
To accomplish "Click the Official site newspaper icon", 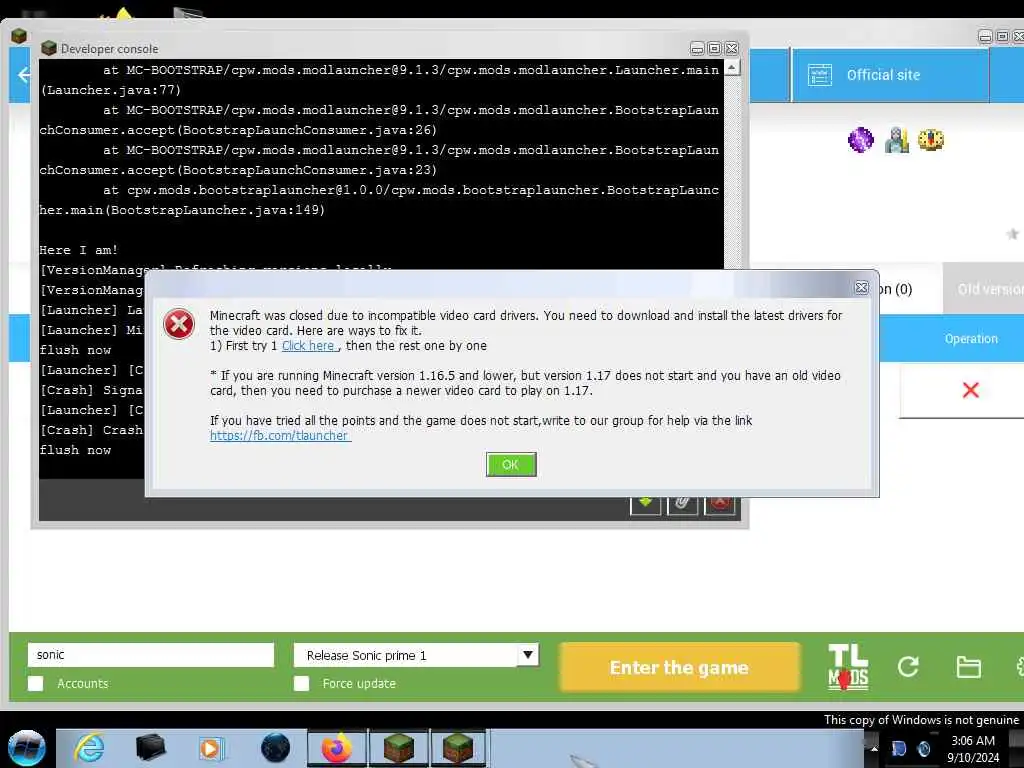I will (820, 75).
